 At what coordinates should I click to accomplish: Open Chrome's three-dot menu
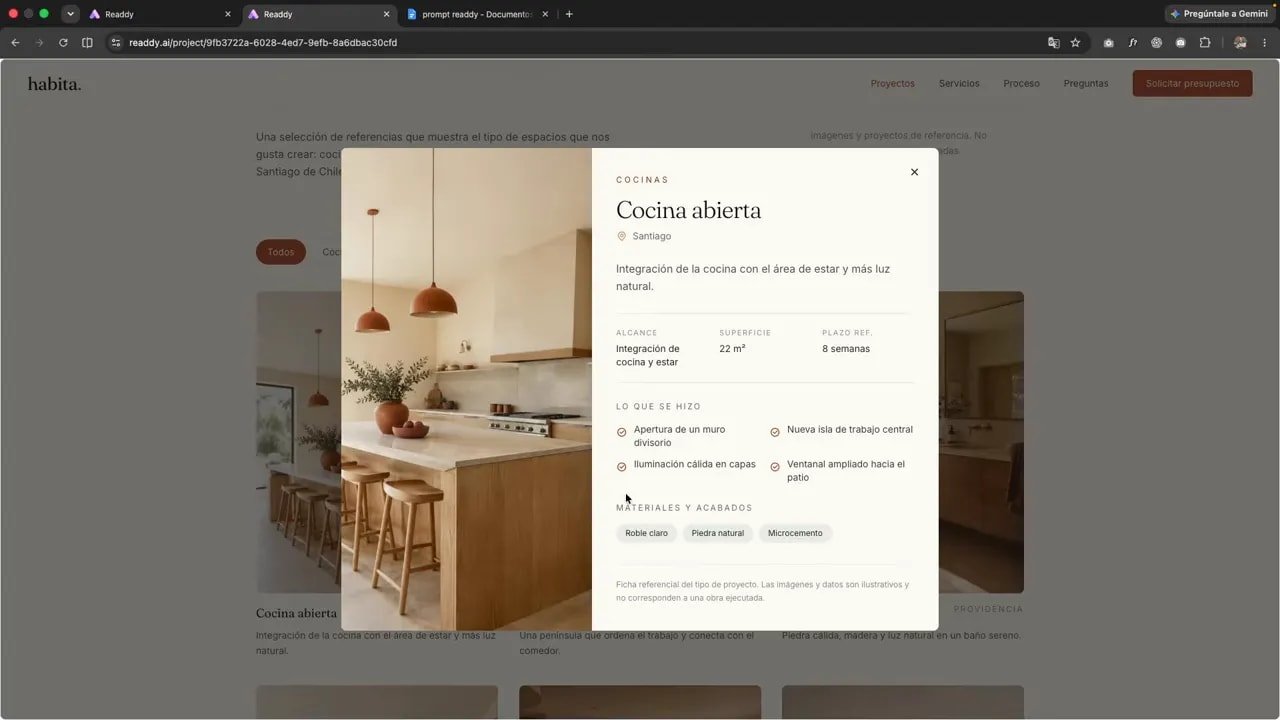pos(1265,43)
